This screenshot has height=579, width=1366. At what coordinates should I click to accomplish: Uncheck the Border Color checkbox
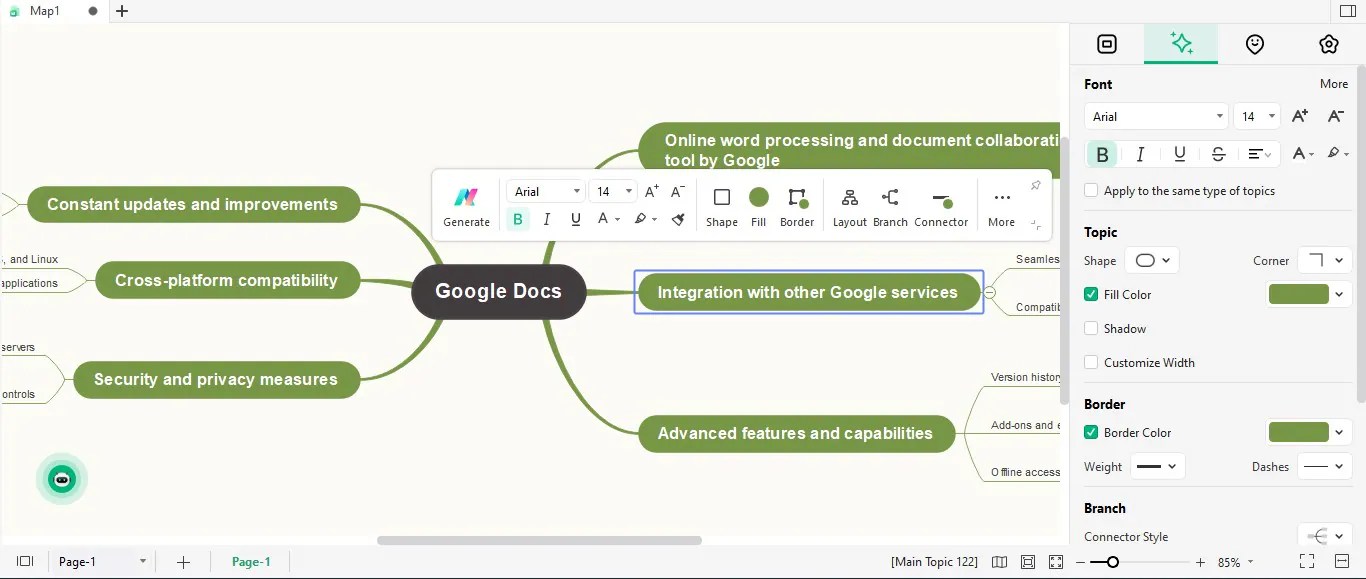pos(1091,432)
